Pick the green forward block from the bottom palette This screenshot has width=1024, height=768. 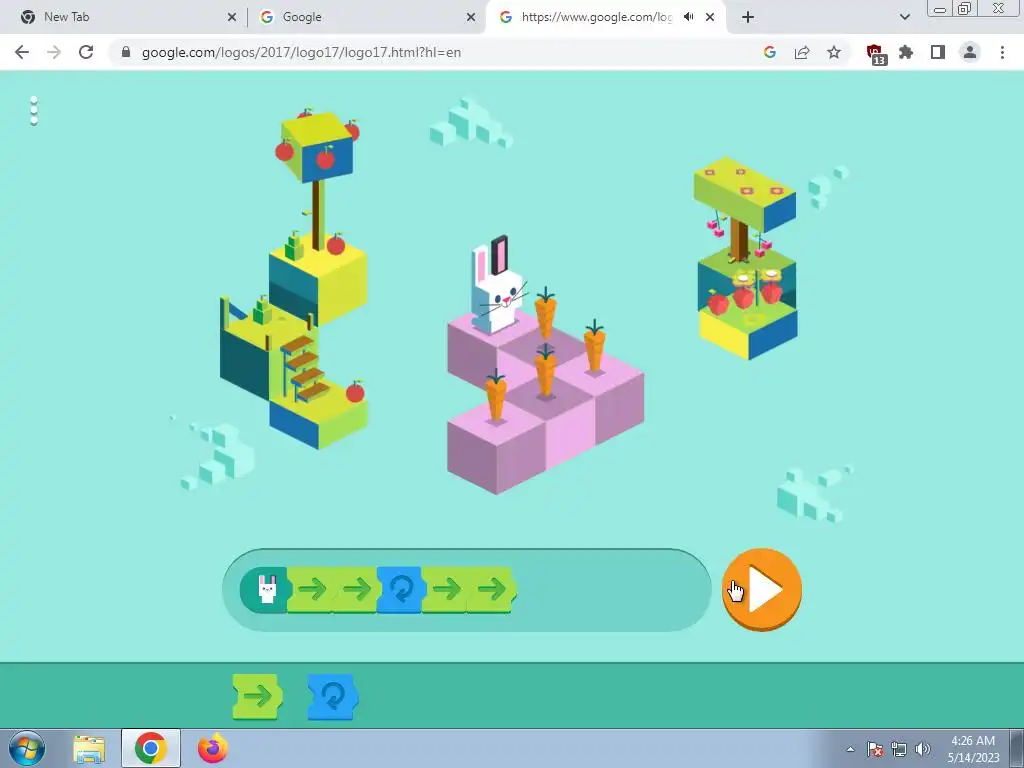258,697
